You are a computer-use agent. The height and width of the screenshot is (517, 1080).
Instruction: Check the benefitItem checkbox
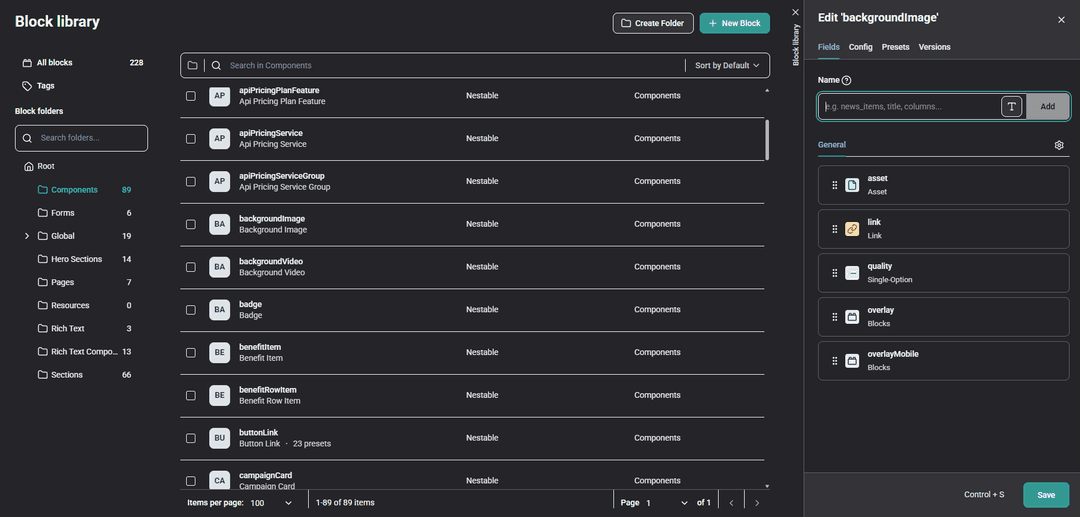pos(191,352)
